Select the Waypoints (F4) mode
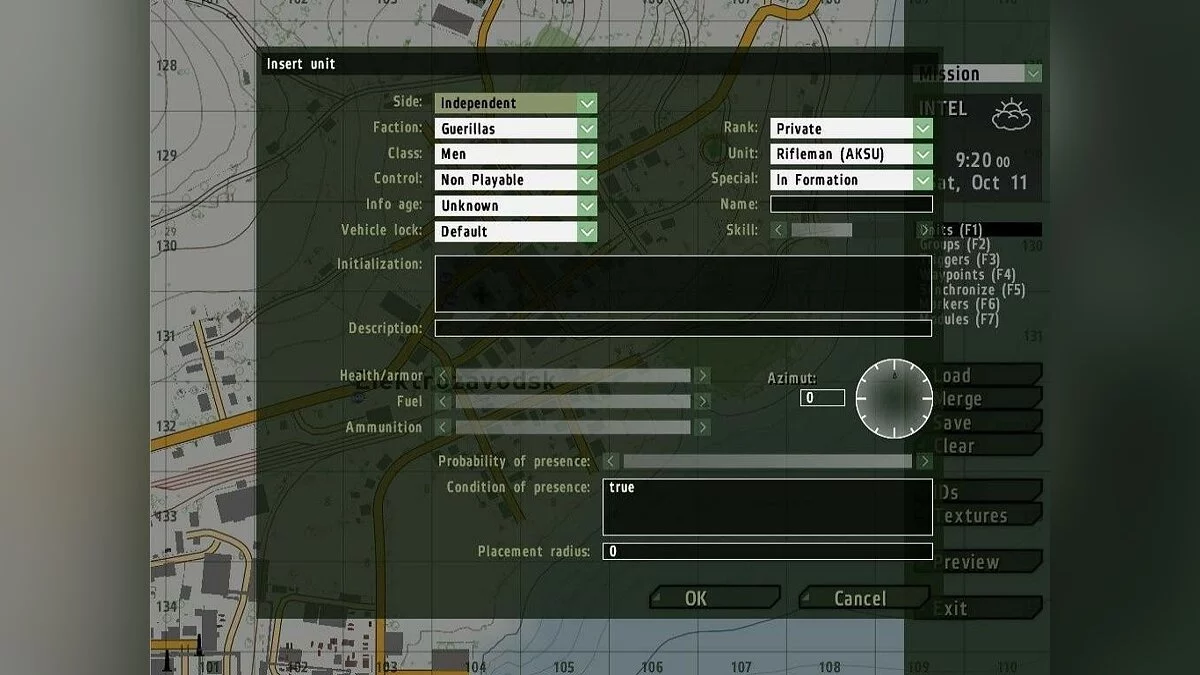1200x675 pixels. coord(966,274)
